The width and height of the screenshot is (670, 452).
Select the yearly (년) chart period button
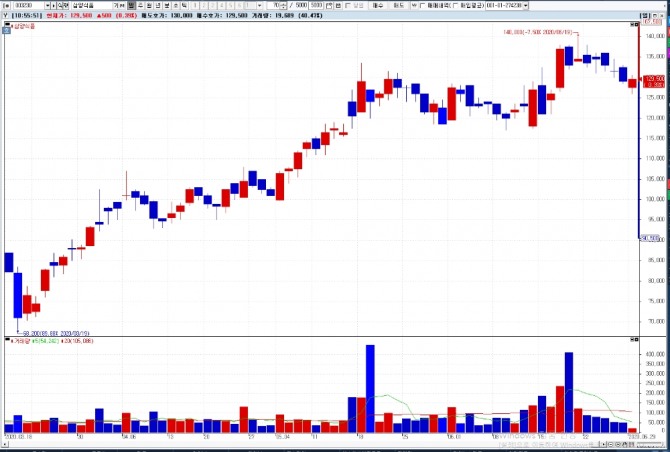(158, 6)
